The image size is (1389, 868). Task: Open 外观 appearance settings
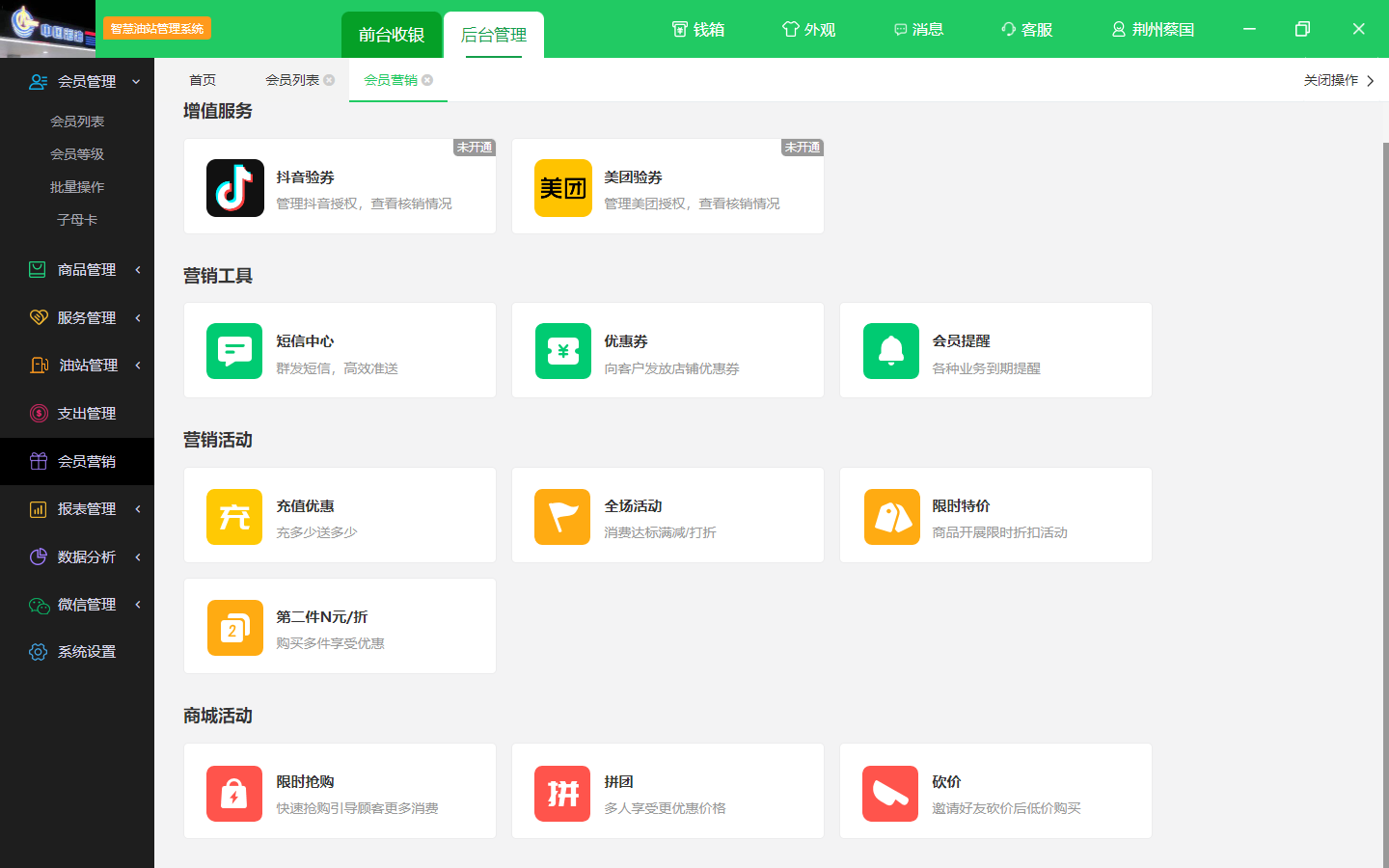[x=808, y=30]
